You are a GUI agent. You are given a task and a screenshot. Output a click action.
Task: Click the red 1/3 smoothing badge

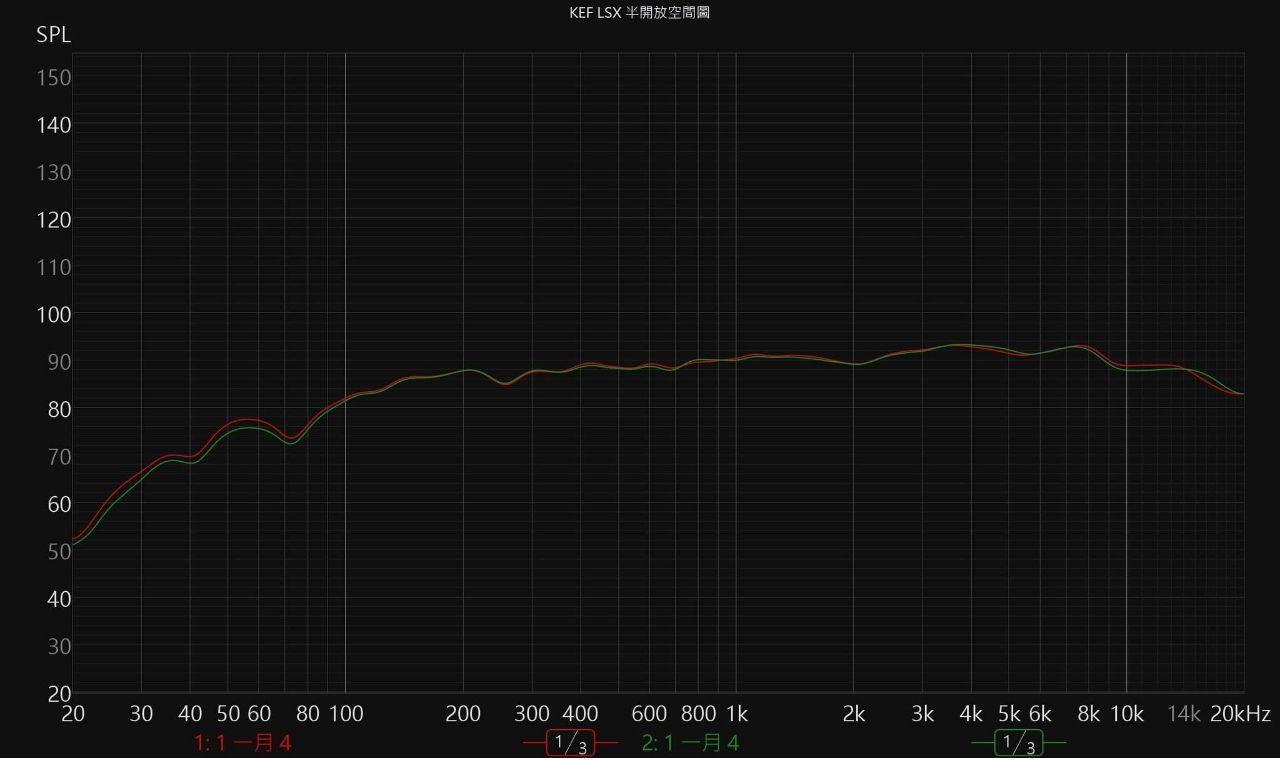click(570, 743)
